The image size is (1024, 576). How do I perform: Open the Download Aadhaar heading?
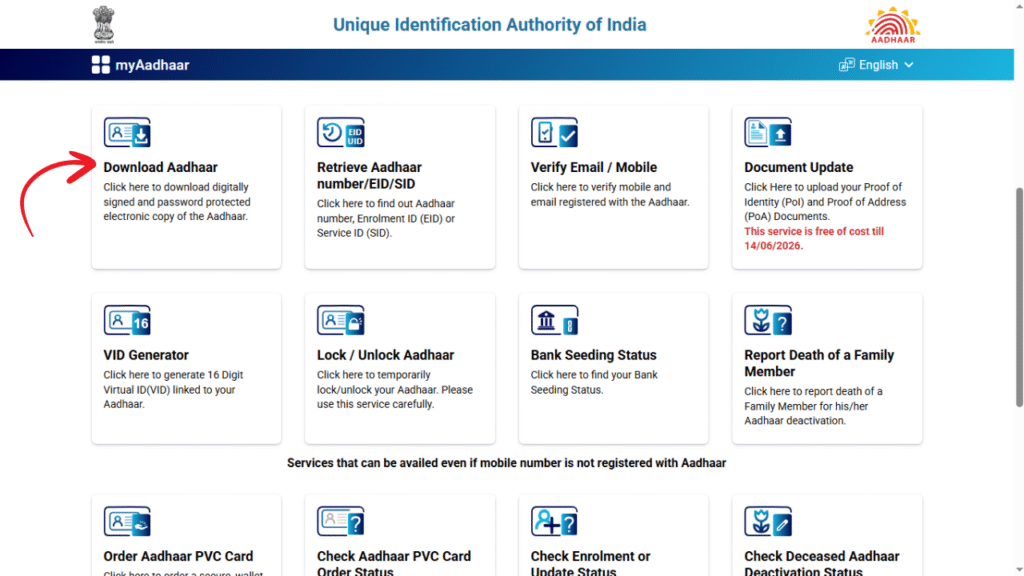[161, 167]
